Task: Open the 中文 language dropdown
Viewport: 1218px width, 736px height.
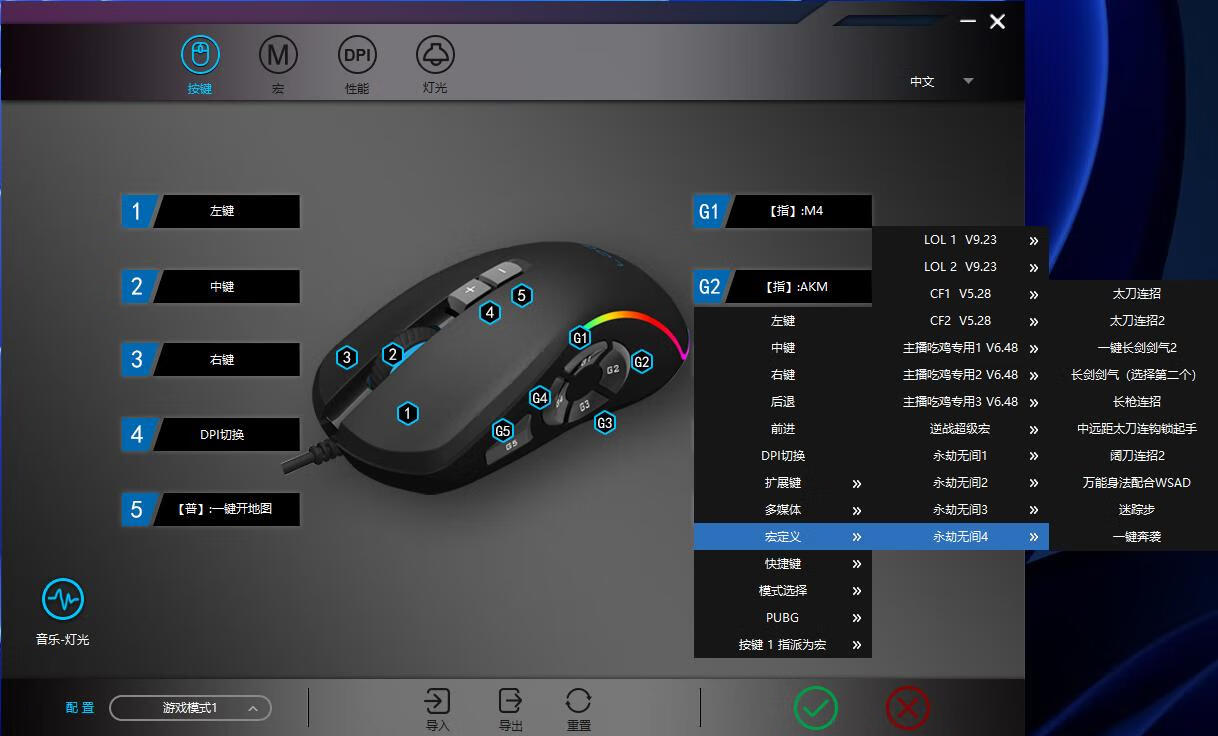Action: [941, 82]
